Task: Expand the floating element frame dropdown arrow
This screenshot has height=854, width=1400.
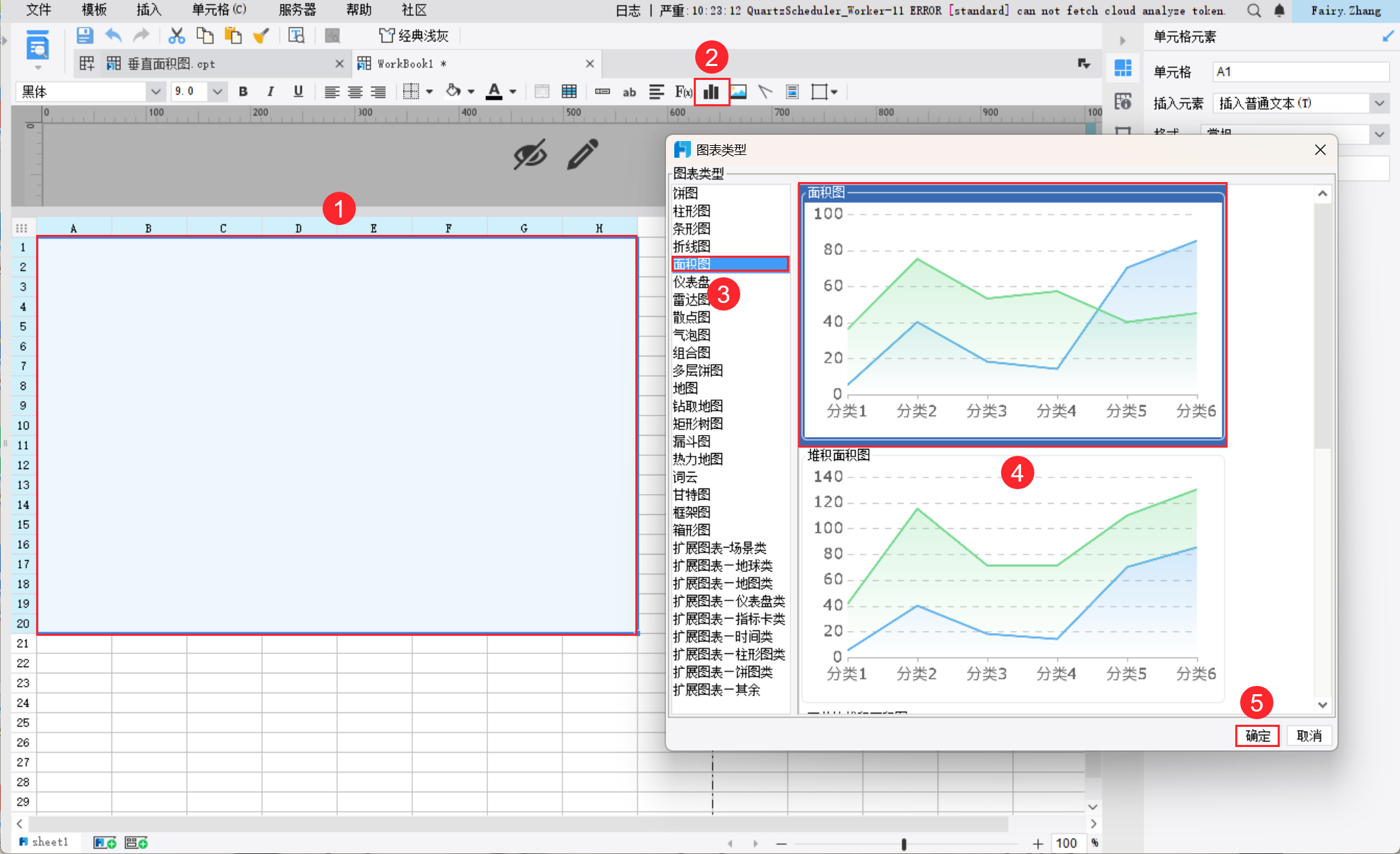Action: coord(834,92)
